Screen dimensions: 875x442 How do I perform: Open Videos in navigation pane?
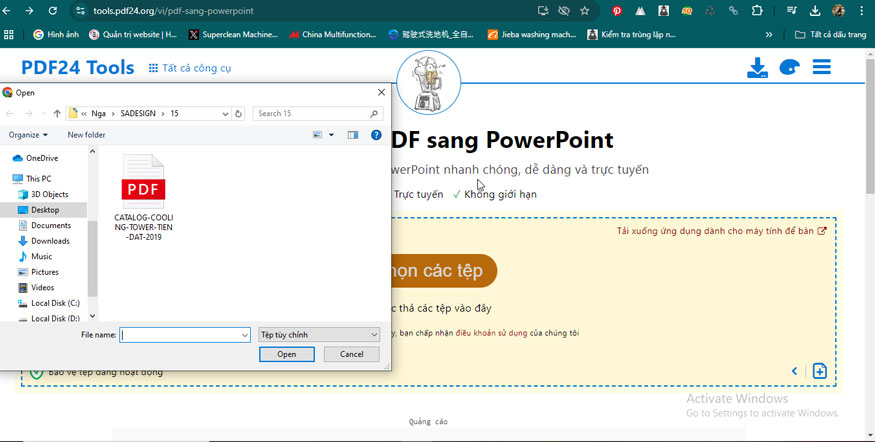pyautogui.click(x=42, y=288)
